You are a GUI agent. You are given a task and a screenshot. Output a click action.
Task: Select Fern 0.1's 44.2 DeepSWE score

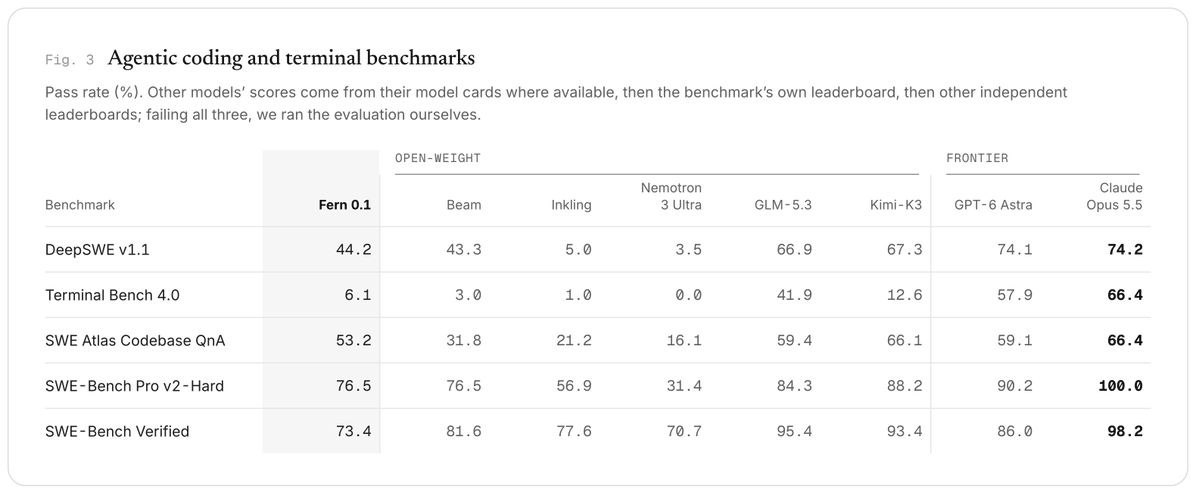[353, 249]
